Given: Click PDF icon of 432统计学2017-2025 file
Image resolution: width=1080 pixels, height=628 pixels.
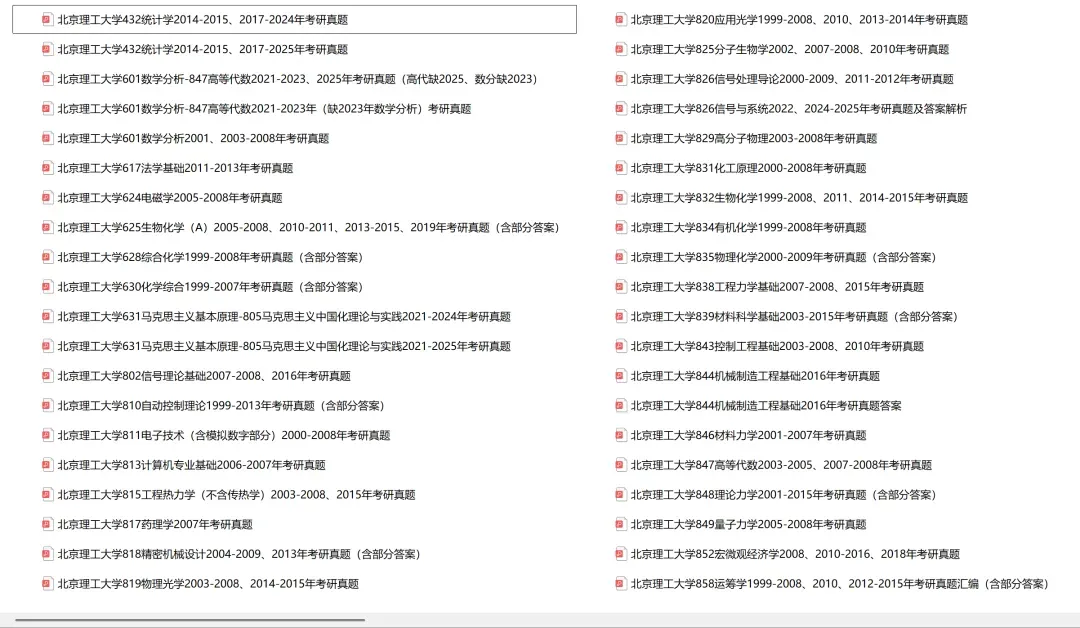Looking at the screenshot, I should [x=47, y=50].
